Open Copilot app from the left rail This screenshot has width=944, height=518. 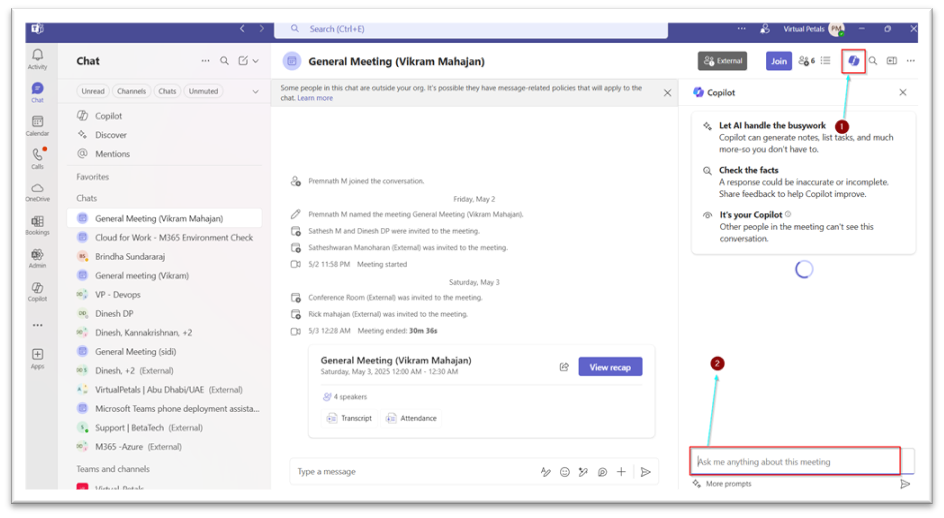tap(37, 291)
